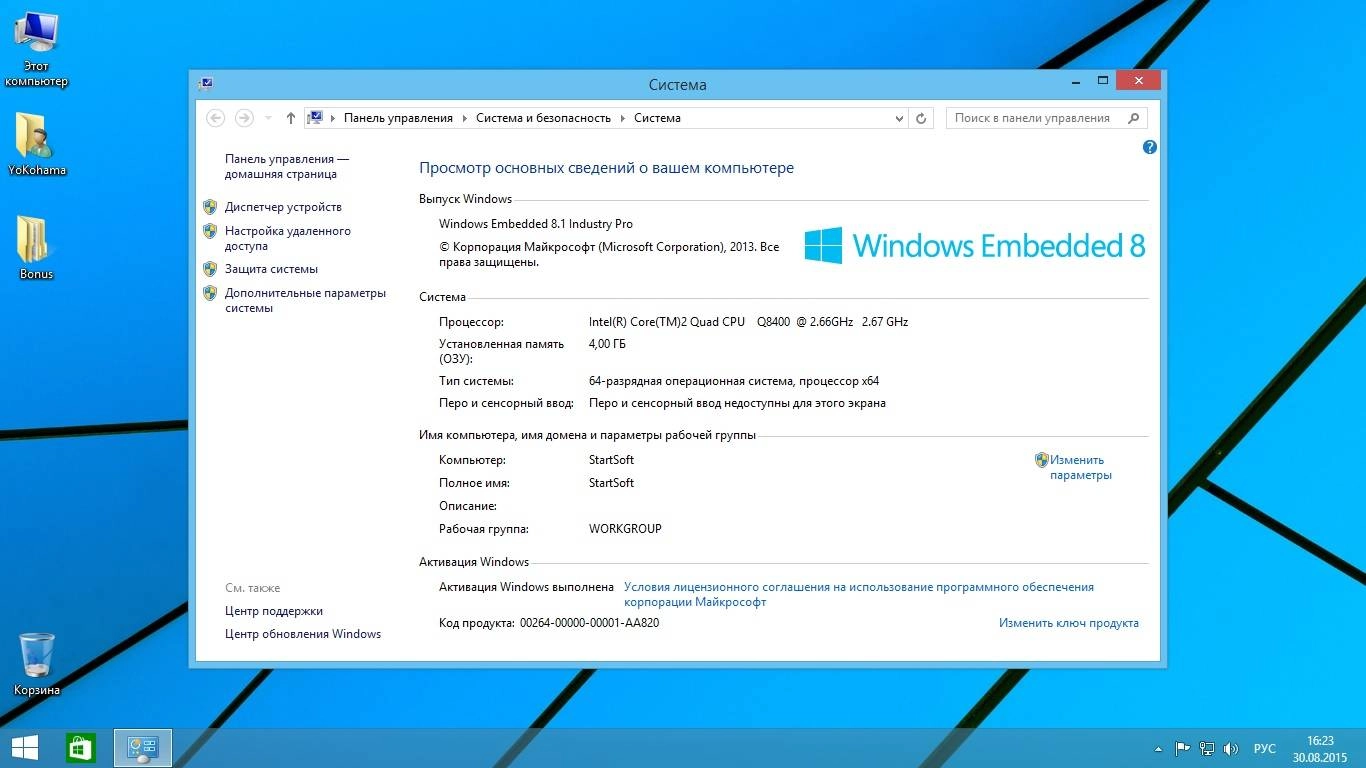The height and width of the screenshot is (768, 1366).
Task: Open Настройка удаленного доступа link
Action: pyautogui.click(x=288, y=238)
